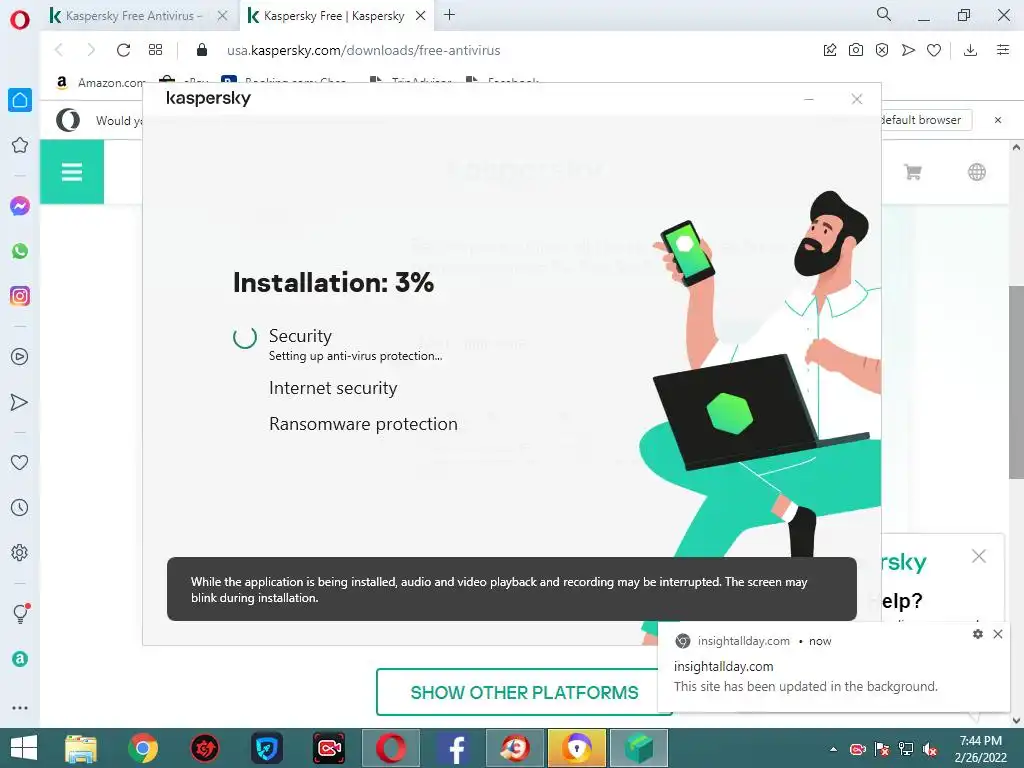Click the green box installer taskbar icon
Screen dimensions: 1024x768
click(639, 748)
